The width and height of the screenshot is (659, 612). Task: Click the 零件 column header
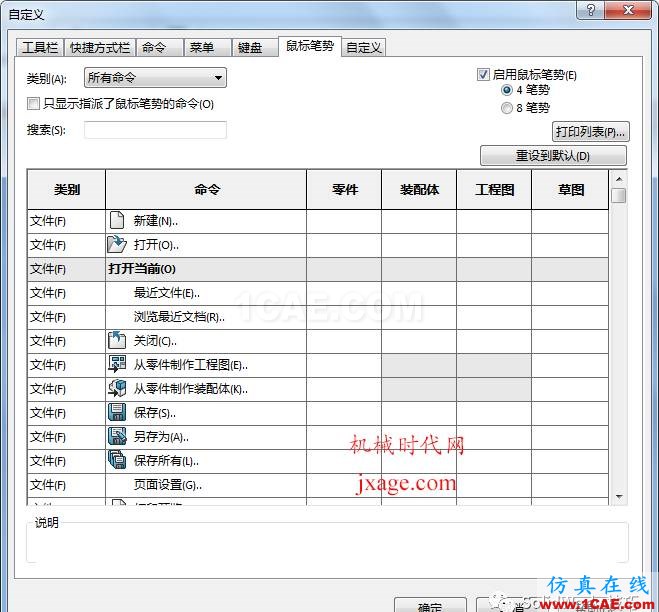tap(344, 190)
